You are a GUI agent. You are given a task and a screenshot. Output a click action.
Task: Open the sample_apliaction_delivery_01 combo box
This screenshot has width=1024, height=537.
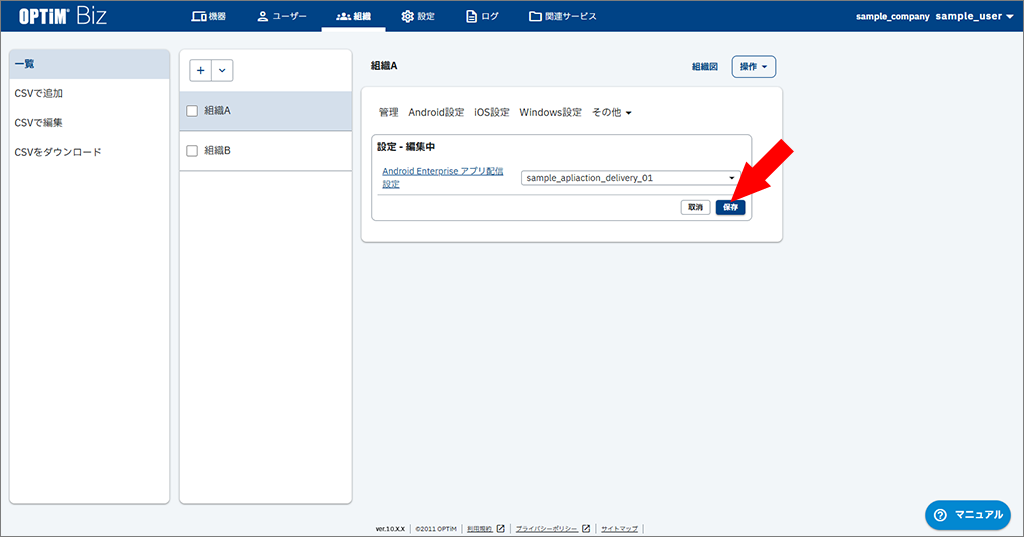point(630,178)
